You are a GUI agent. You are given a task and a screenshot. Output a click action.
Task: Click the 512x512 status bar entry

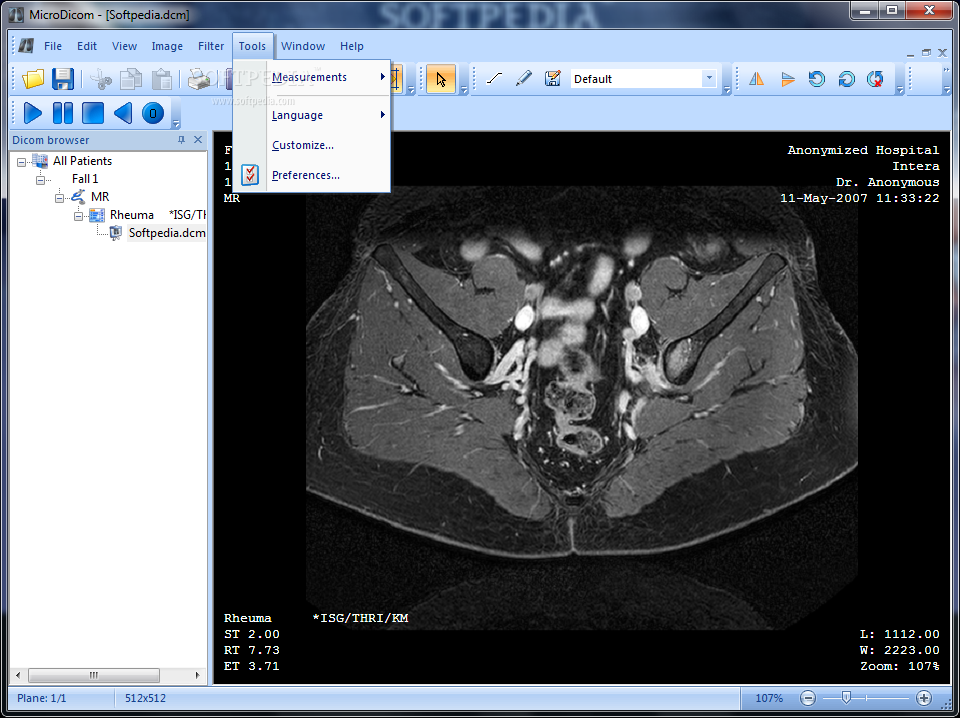(x=145, y=698)
